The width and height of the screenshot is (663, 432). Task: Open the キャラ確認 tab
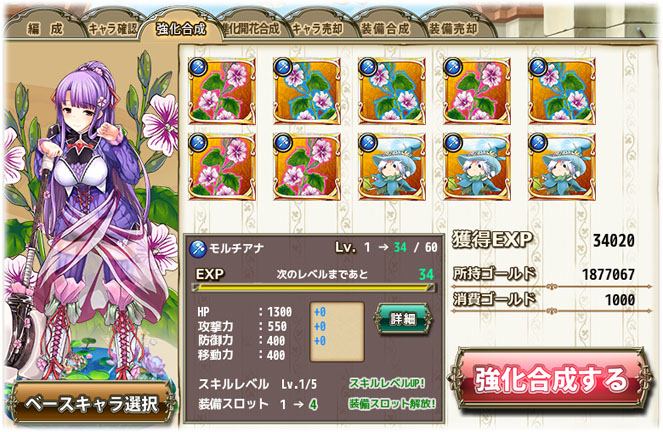[112, 28]
